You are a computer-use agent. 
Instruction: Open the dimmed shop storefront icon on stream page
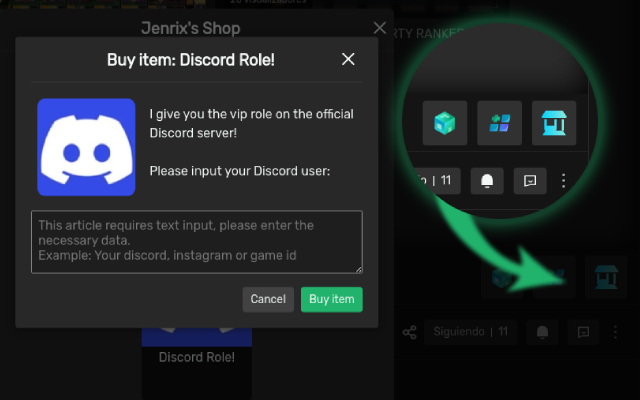point(606,277)
